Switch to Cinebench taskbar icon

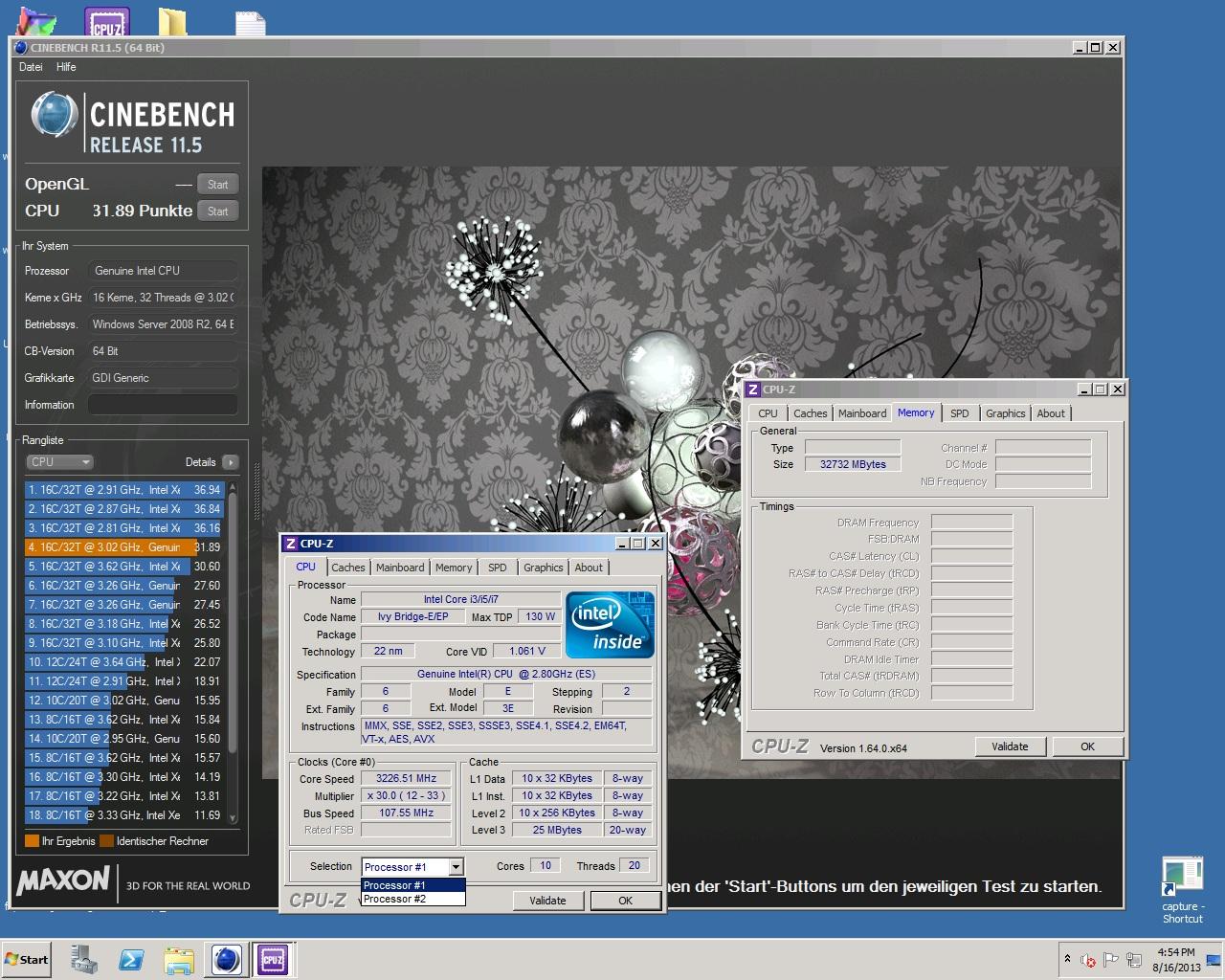[x=227, y=960]
